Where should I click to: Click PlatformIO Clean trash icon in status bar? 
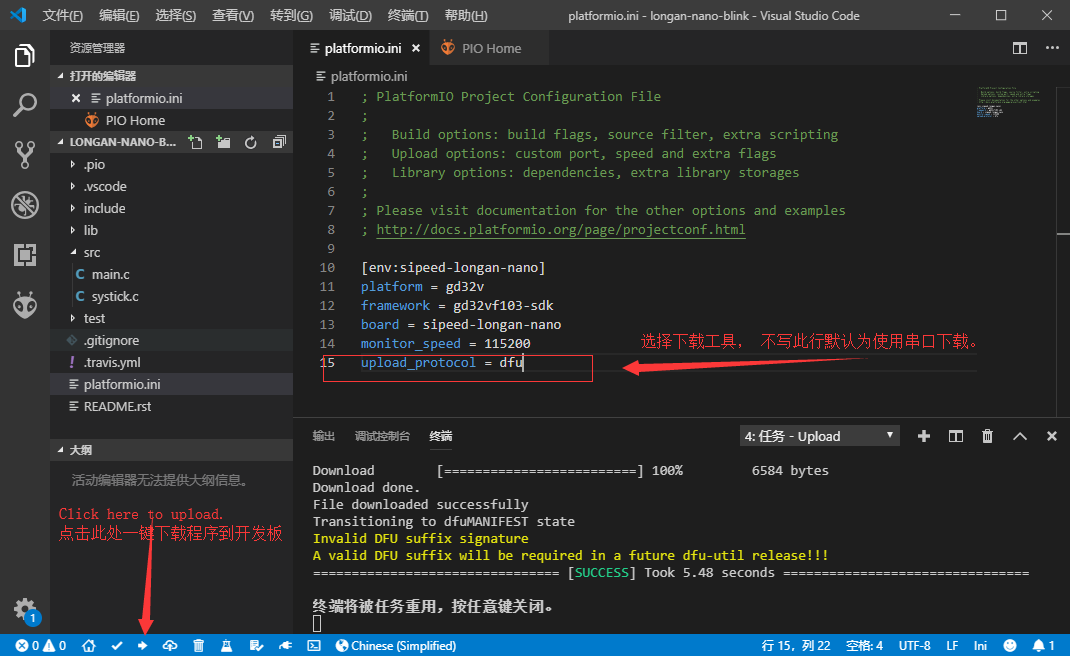pos(199,646)
